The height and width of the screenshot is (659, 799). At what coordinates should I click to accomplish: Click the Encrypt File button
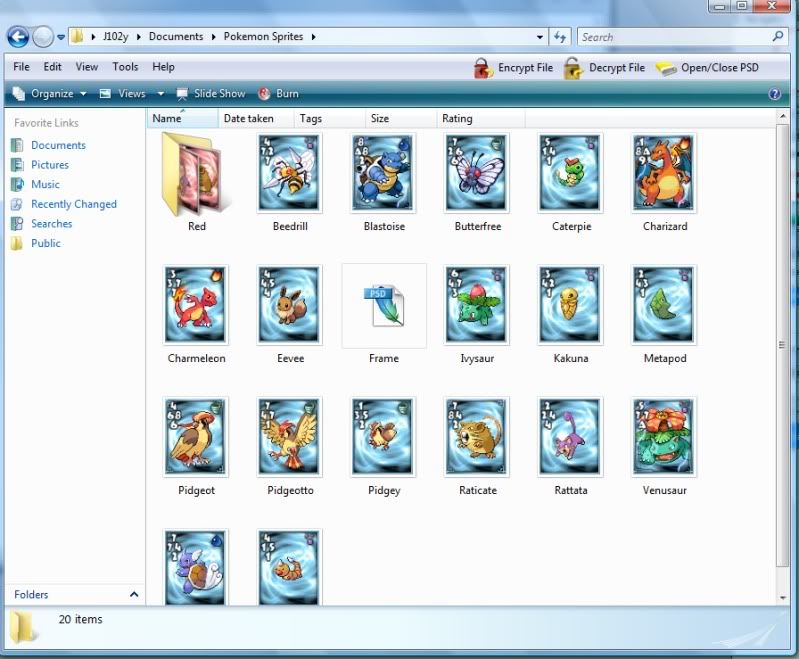point(513,68)
